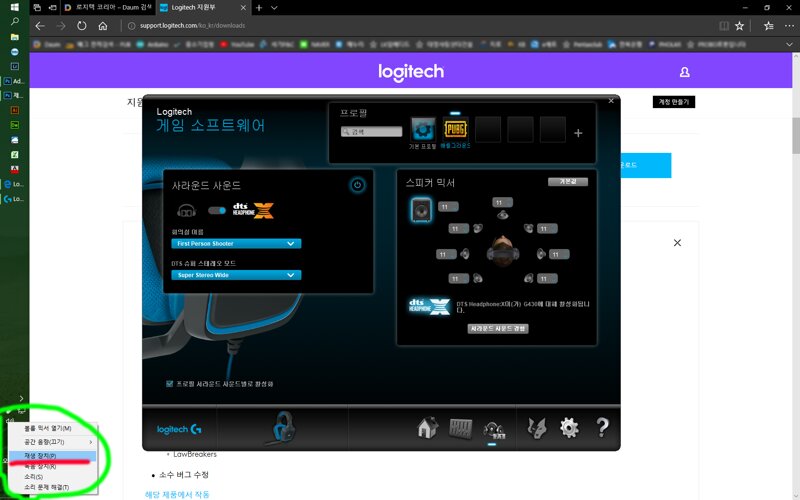Image resolution: width=800 pixels, height=500 pixels.
Task: Select the subwoofer speaker icon in mixer
Action: (x=421, y=210)
